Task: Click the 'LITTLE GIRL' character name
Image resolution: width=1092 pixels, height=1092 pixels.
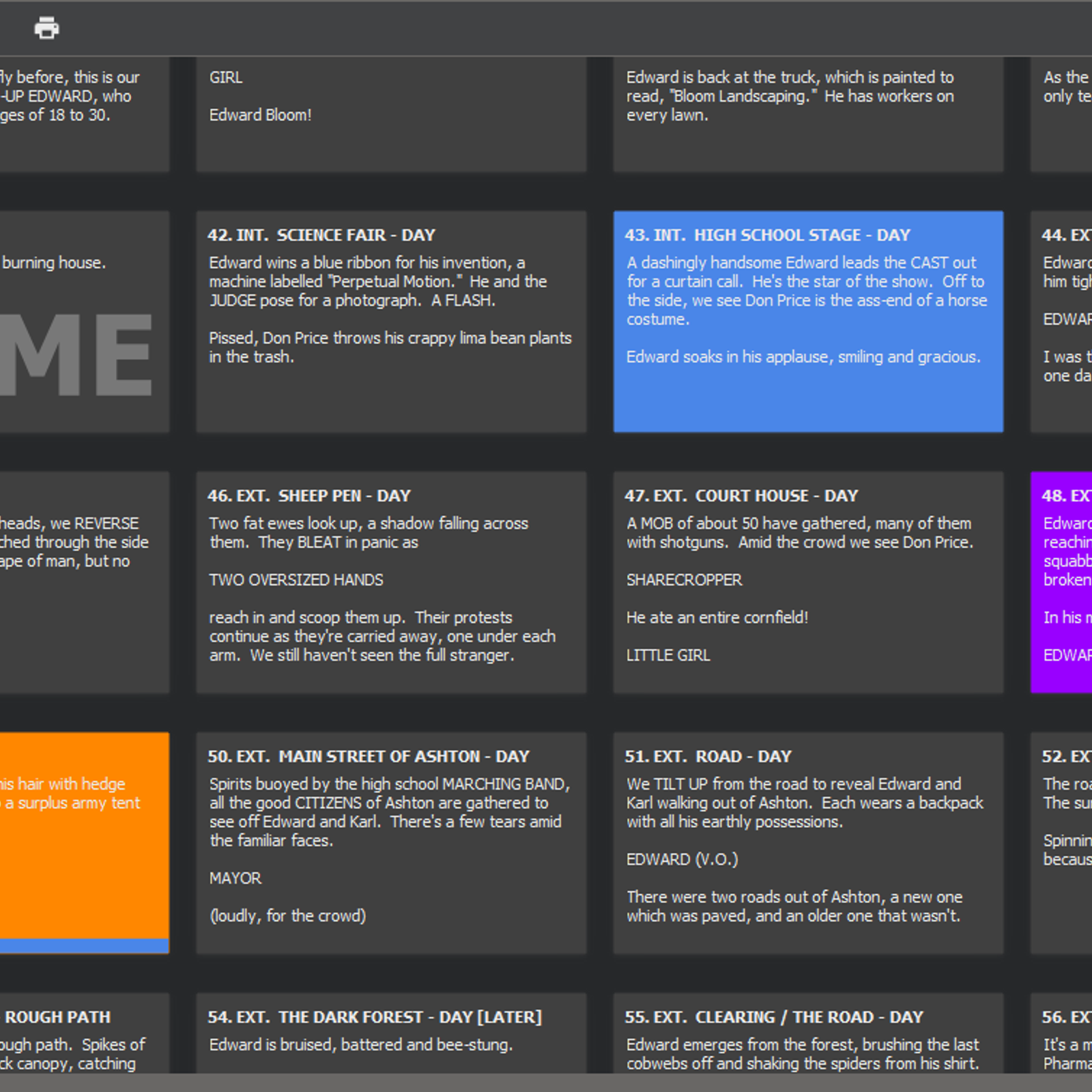Action: (x=668, y=655)
